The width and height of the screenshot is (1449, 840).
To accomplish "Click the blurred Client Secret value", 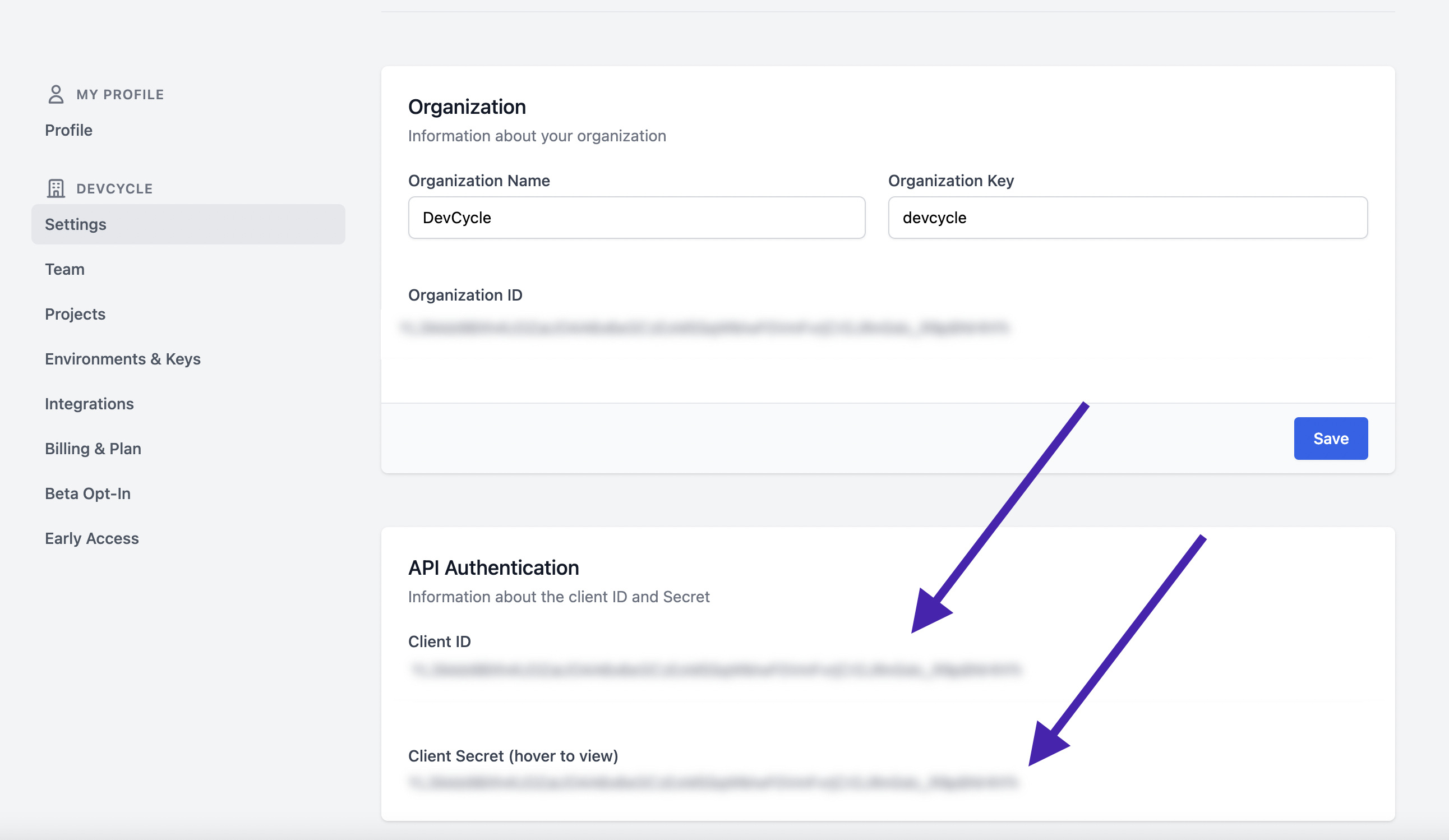I will [713, 782].
